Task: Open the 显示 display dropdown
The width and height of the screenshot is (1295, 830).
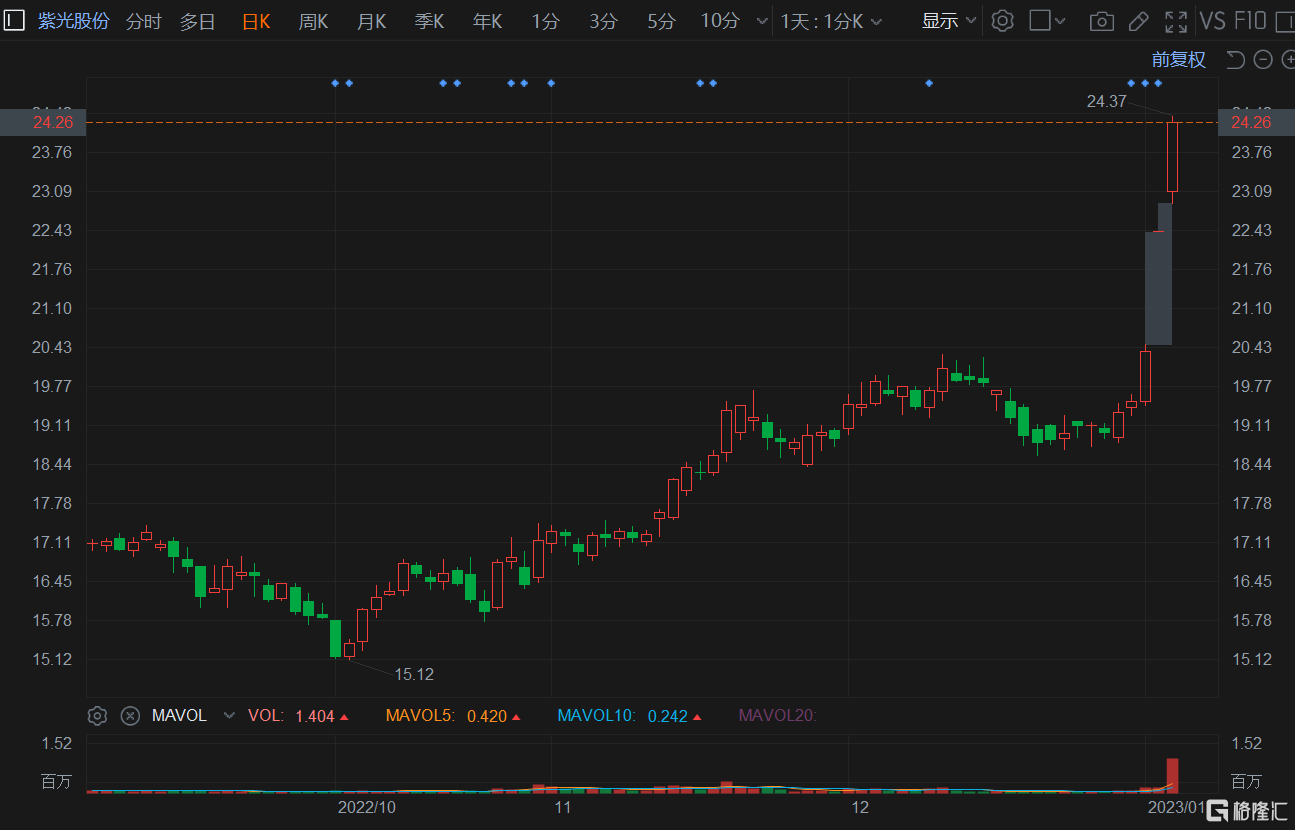Action: coord(949,21)
